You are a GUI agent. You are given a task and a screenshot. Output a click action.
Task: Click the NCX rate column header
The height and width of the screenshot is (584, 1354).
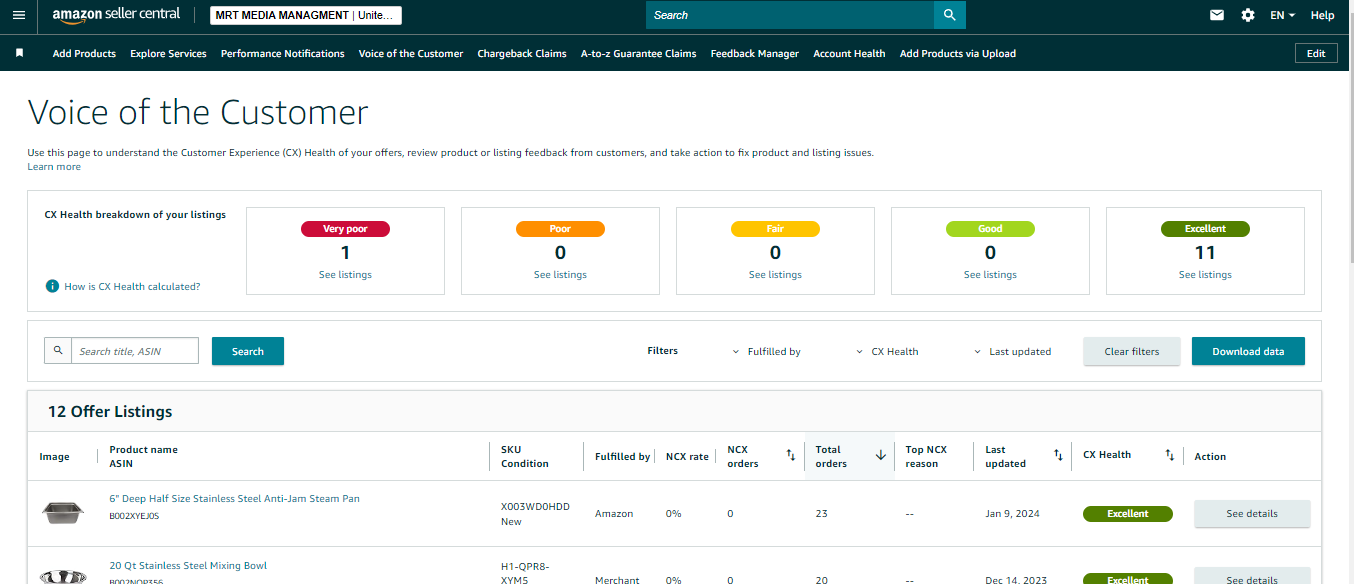pos(687,456)
